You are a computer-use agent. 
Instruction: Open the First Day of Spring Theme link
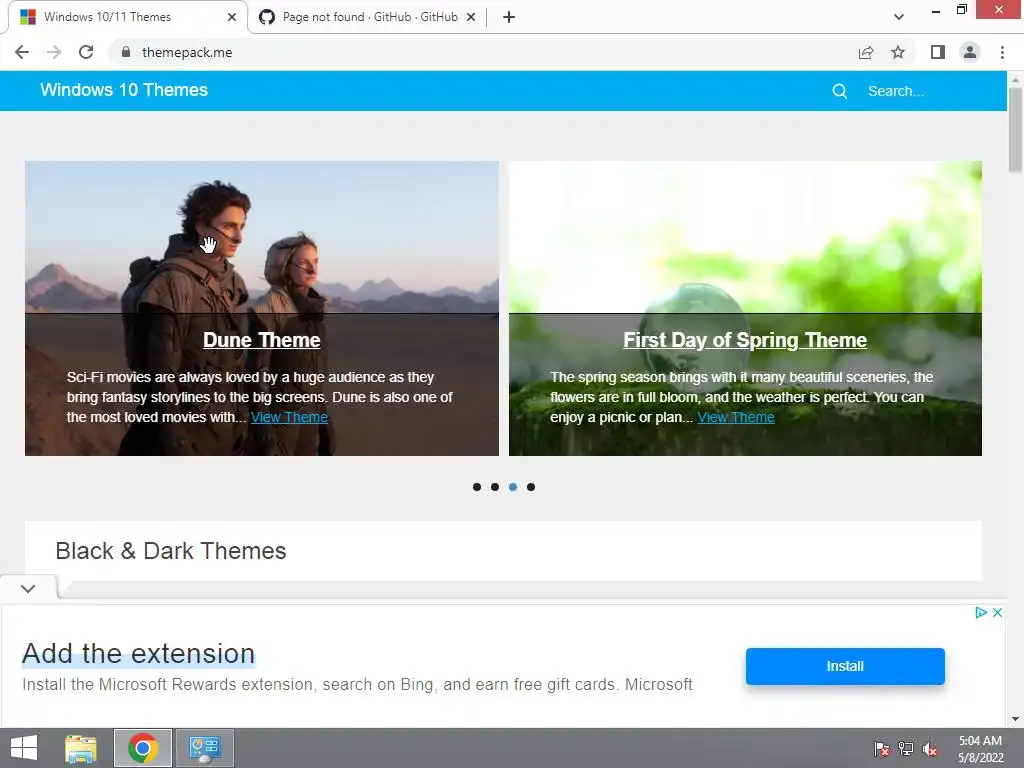coord(745,340)
